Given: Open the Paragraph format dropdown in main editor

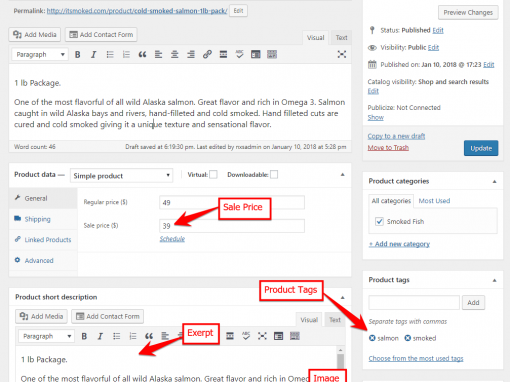Looking at the screenshot, I should [40, 54].
